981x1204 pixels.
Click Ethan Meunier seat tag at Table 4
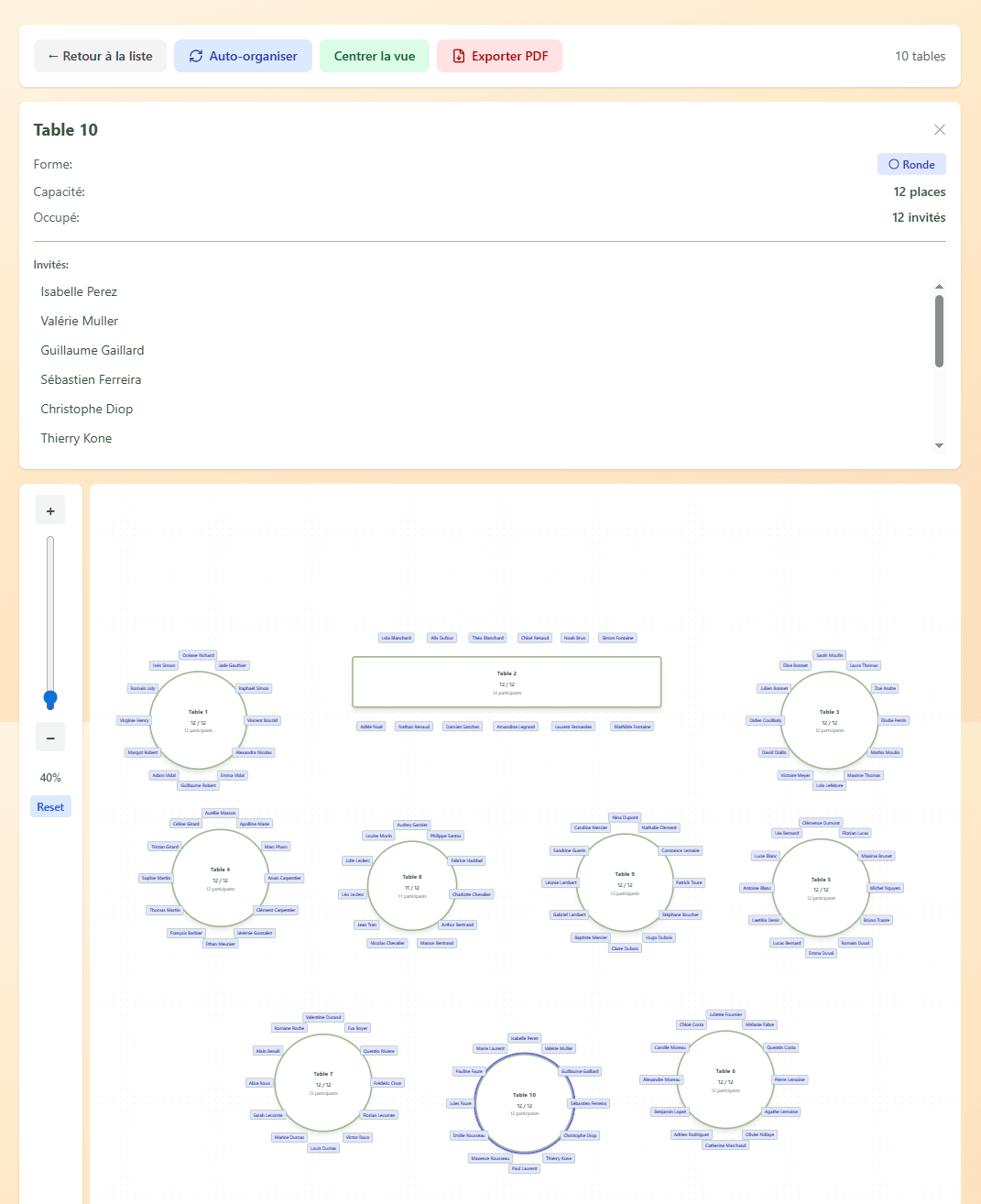(220, 944)
